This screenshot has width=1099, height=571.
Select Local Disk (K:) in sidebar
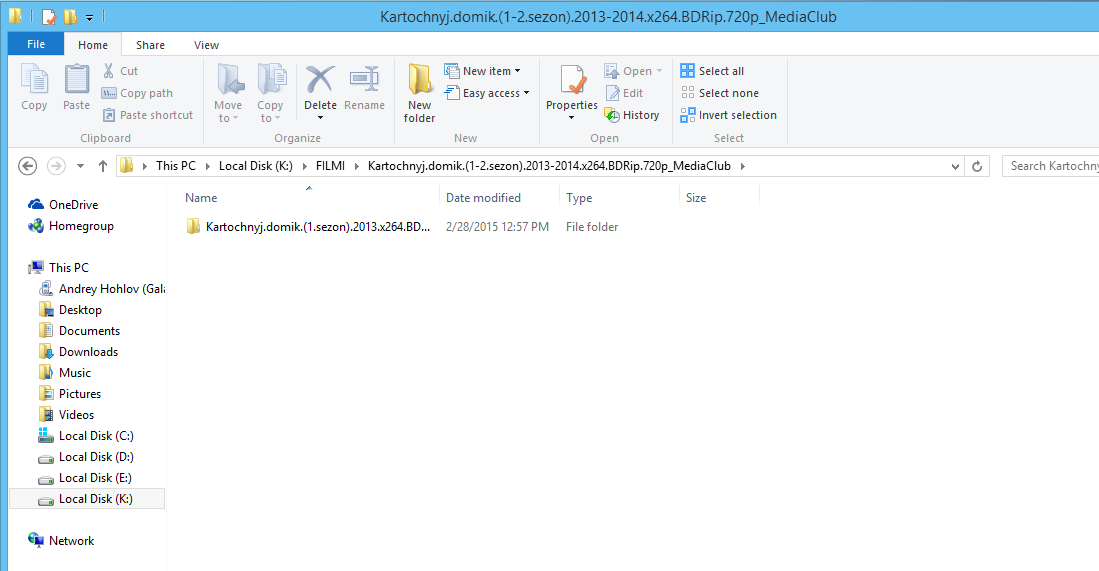[87, 499]
